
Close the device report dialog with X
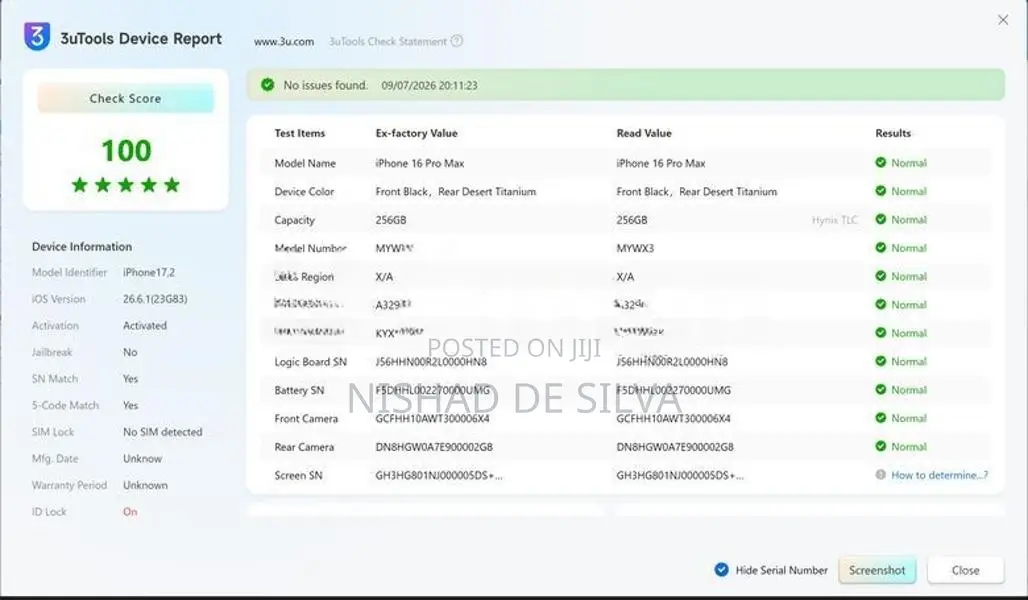point(1003,20)
